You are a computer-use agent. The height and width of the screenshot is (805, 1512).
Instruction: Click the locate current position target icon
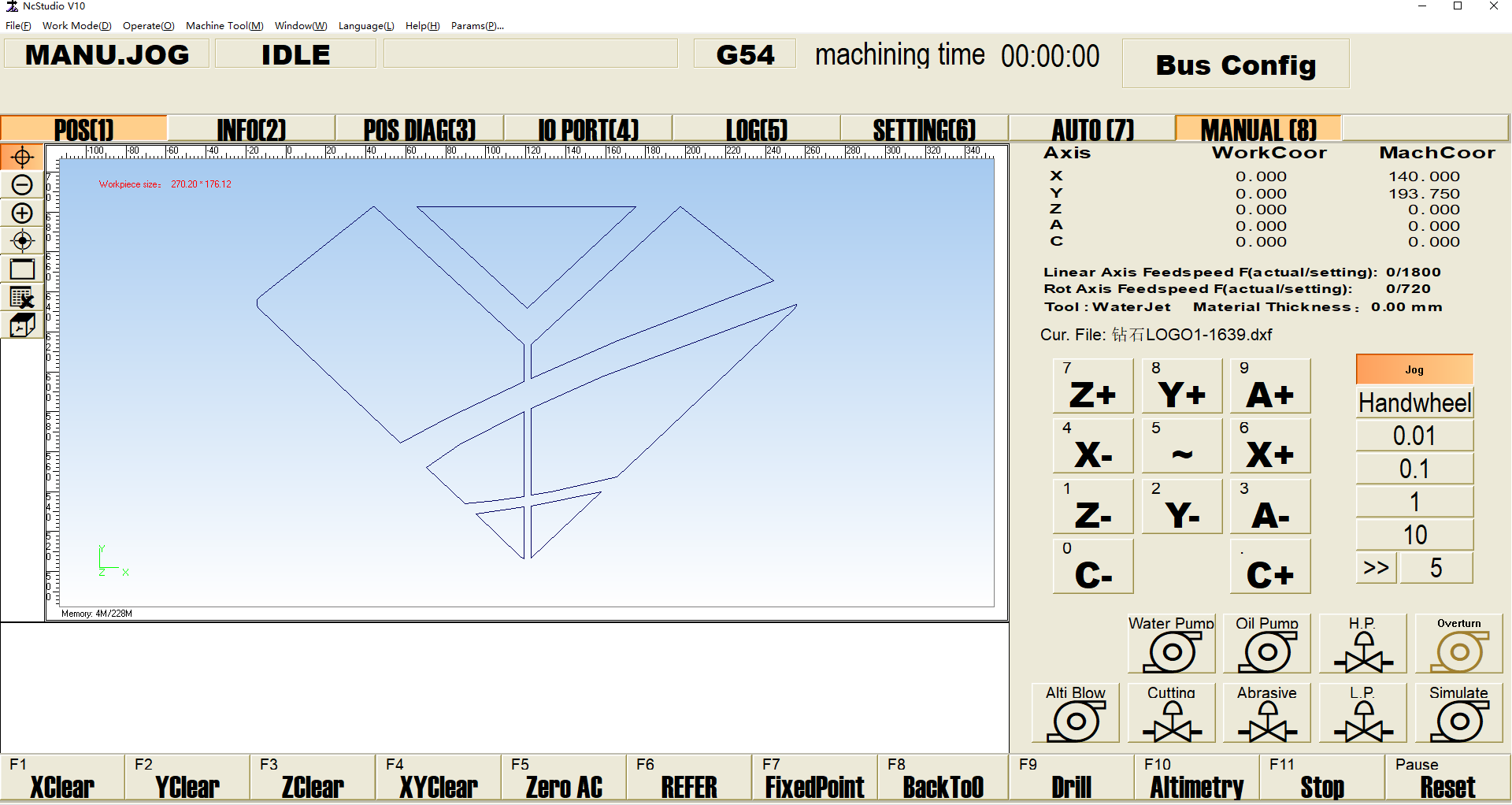pyautogui.click(x=22, y=241)
